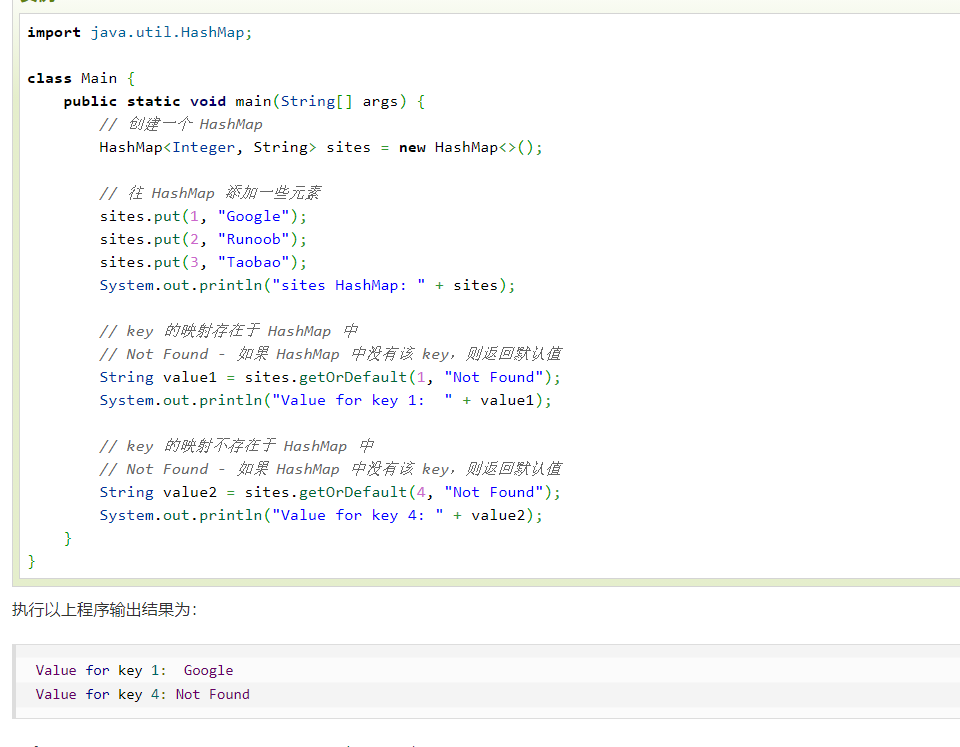Click the line sites.put(2, "Runoob")

point(203,239)
